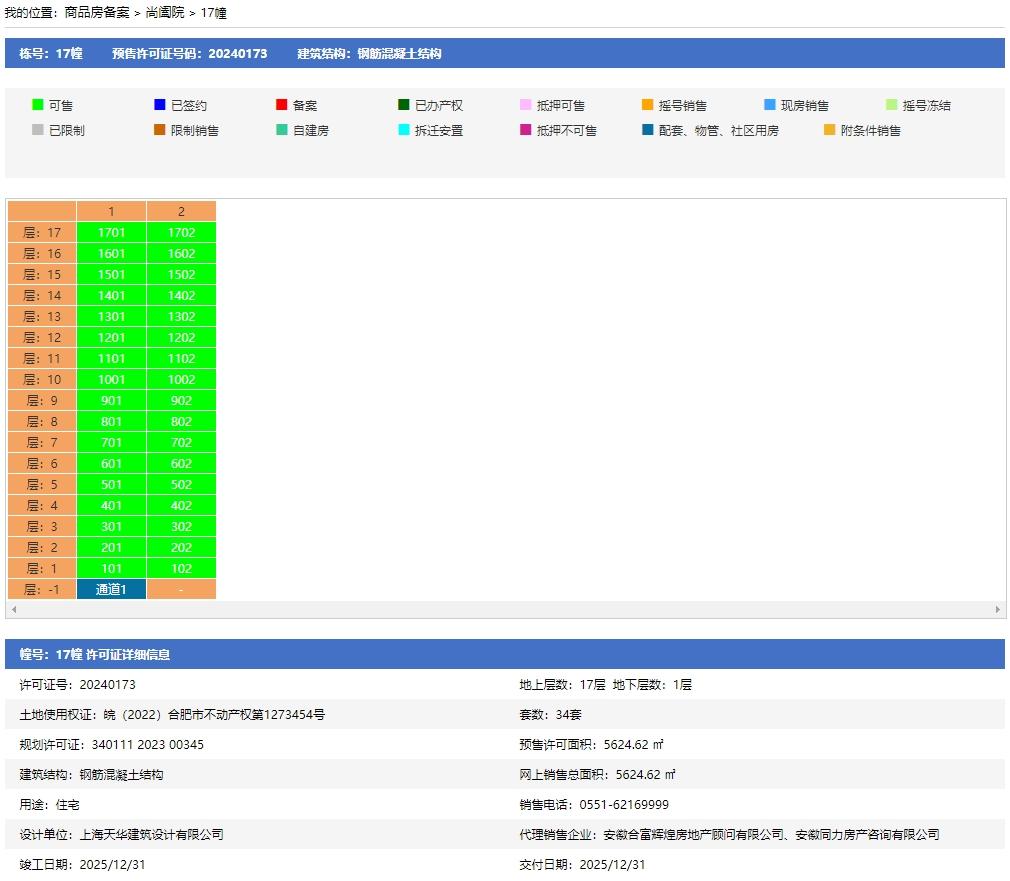Click the left arrow of horizontal scrollbar
The image size is (1010, 881).
[14, 609]
